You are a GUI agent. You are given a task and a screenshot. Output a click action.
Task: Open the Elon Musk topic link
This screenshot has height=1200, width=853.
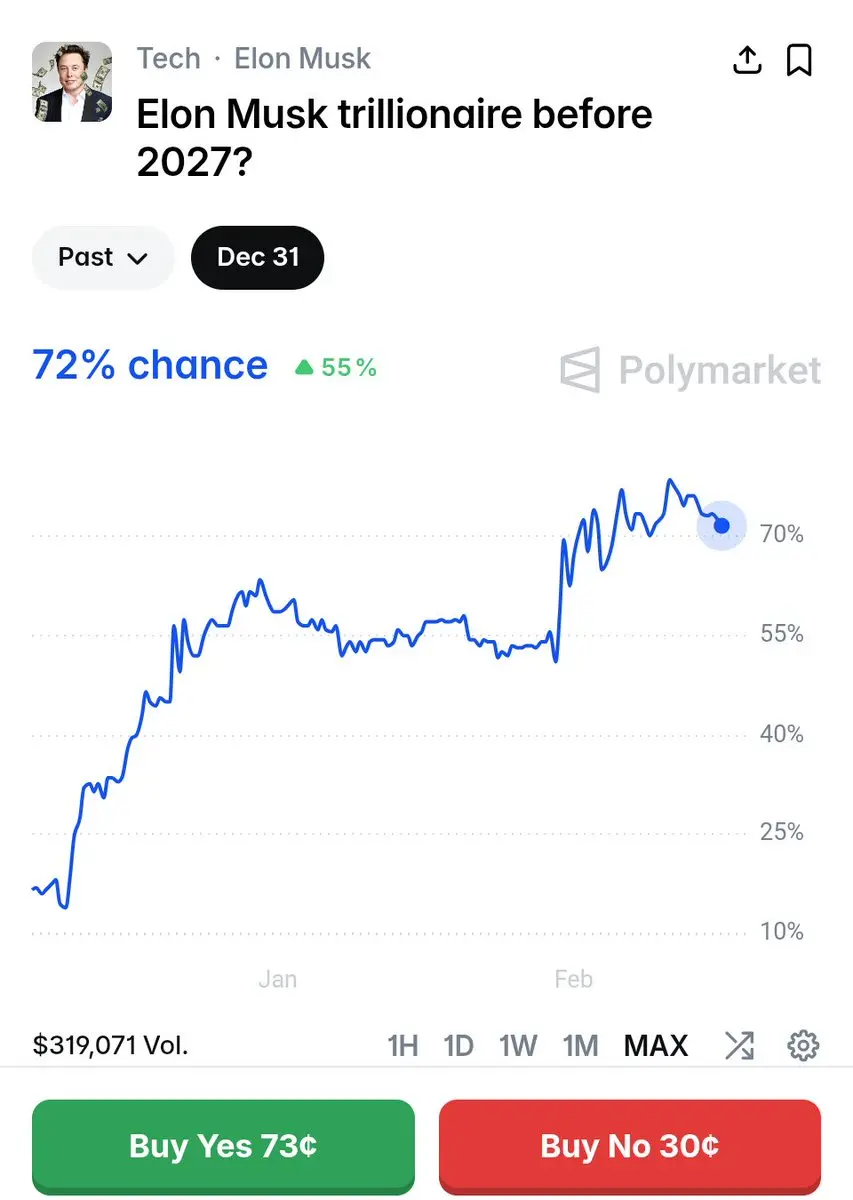pyautogui.click(x=302, y=59)
